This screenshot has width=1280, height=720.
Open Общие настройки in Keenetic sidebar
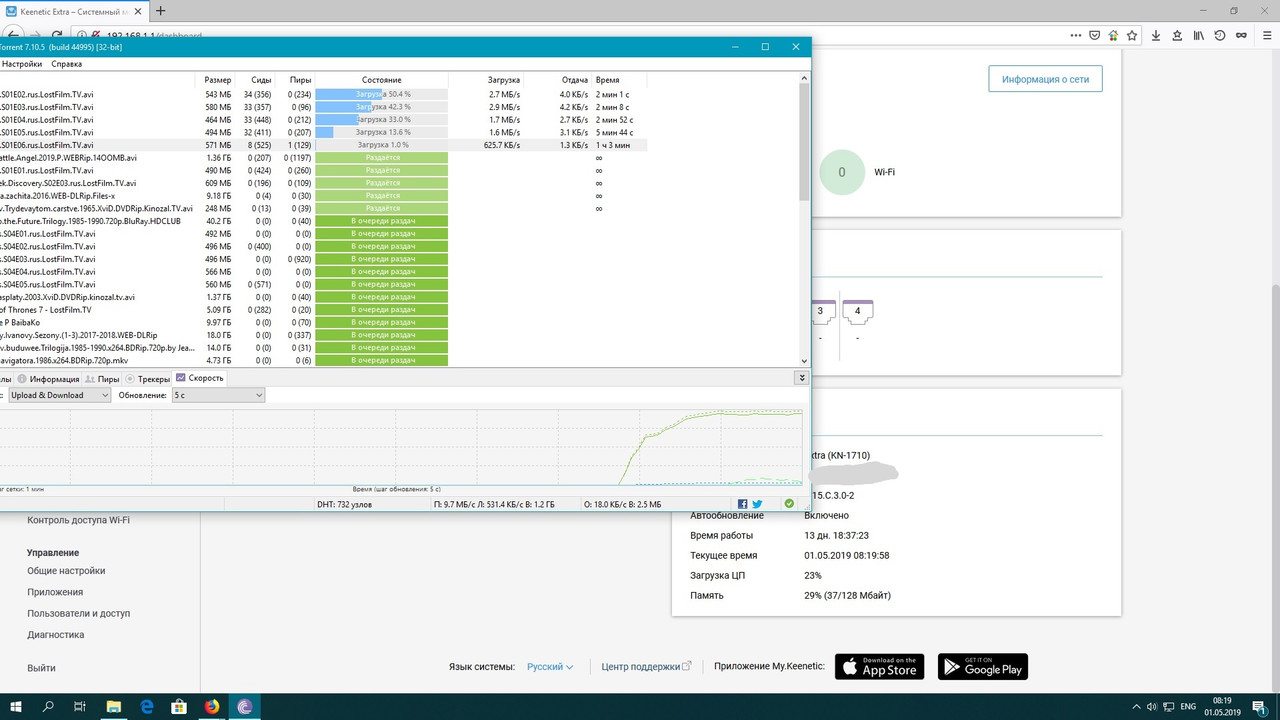click(x=66, y=571)
